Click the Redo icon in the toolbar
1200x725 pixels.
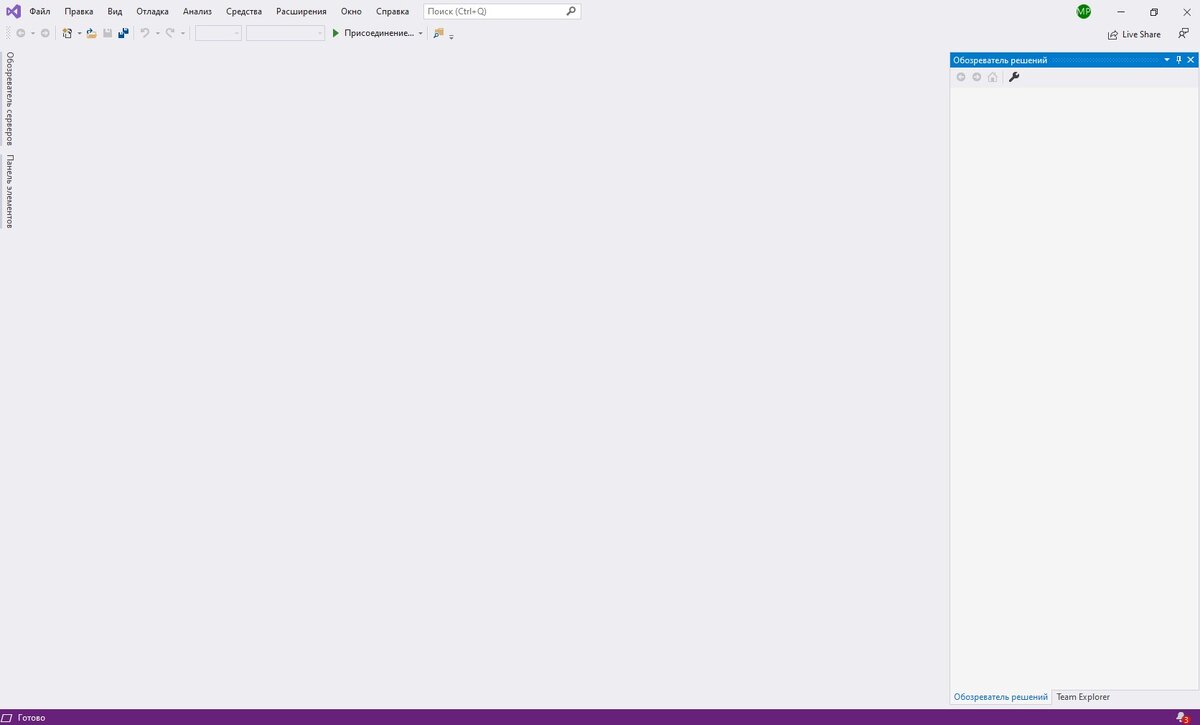coord(170,33)
